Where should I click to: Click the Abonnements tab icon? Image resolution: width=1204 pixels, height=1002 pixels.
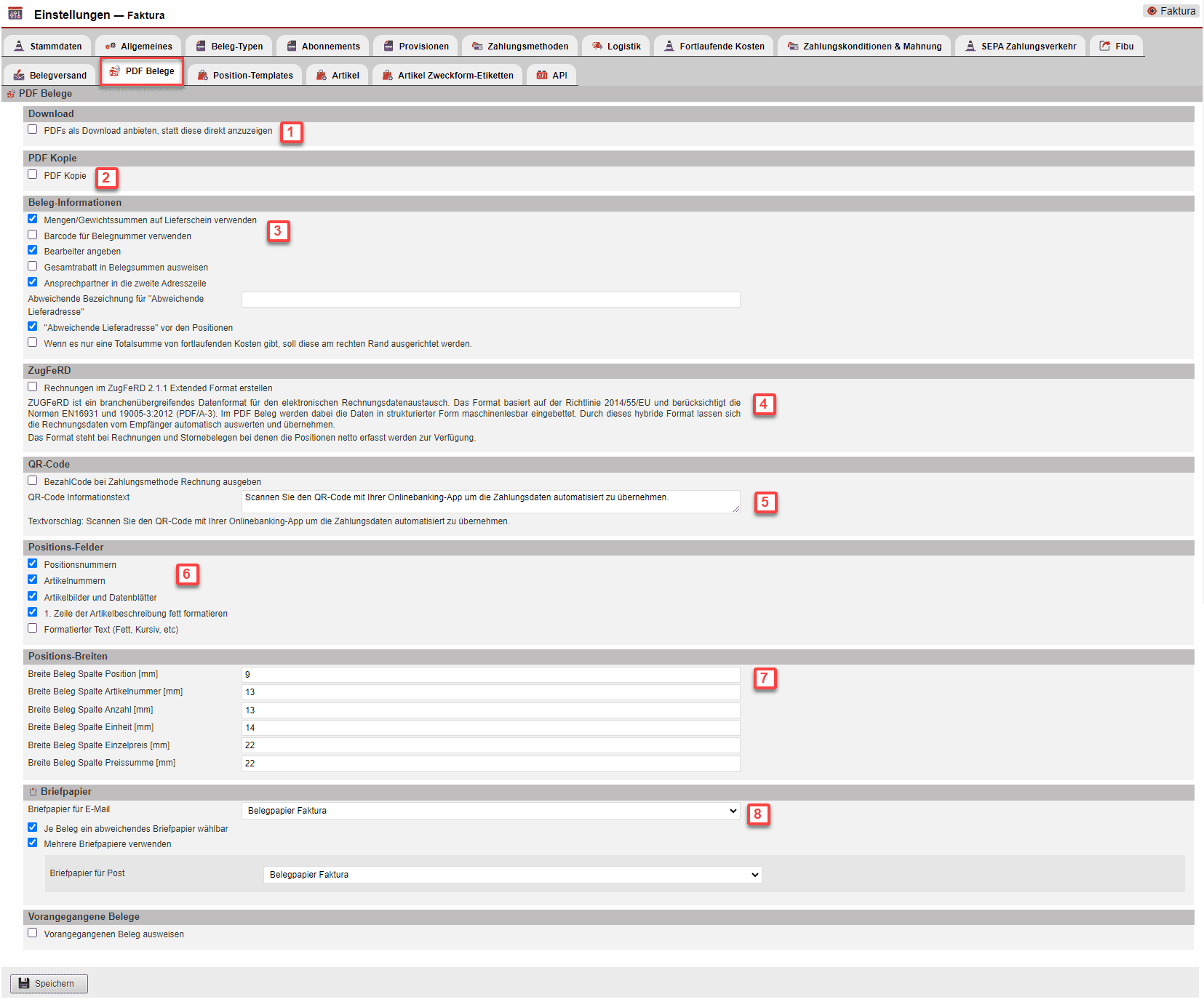(291, 46)
